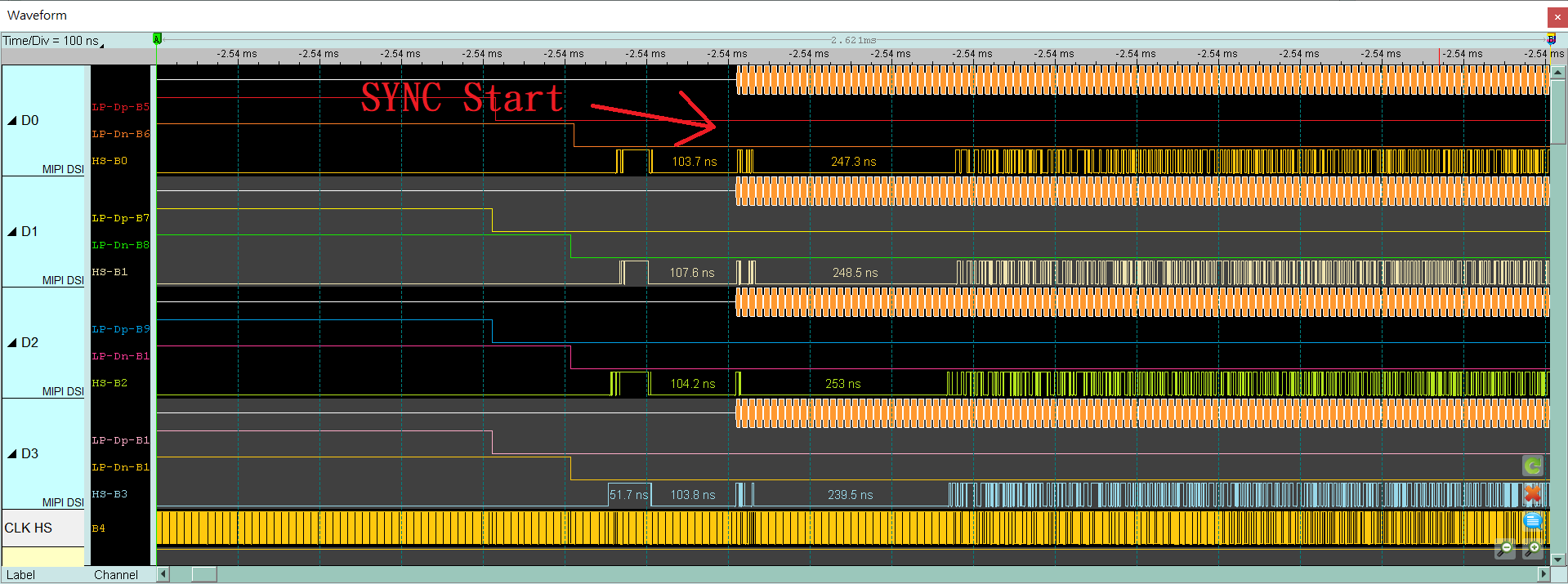Click the 51.7 ns measurement on HS-B3
The height and width of the screenshot is (584, 1568).
click(629, 495)
